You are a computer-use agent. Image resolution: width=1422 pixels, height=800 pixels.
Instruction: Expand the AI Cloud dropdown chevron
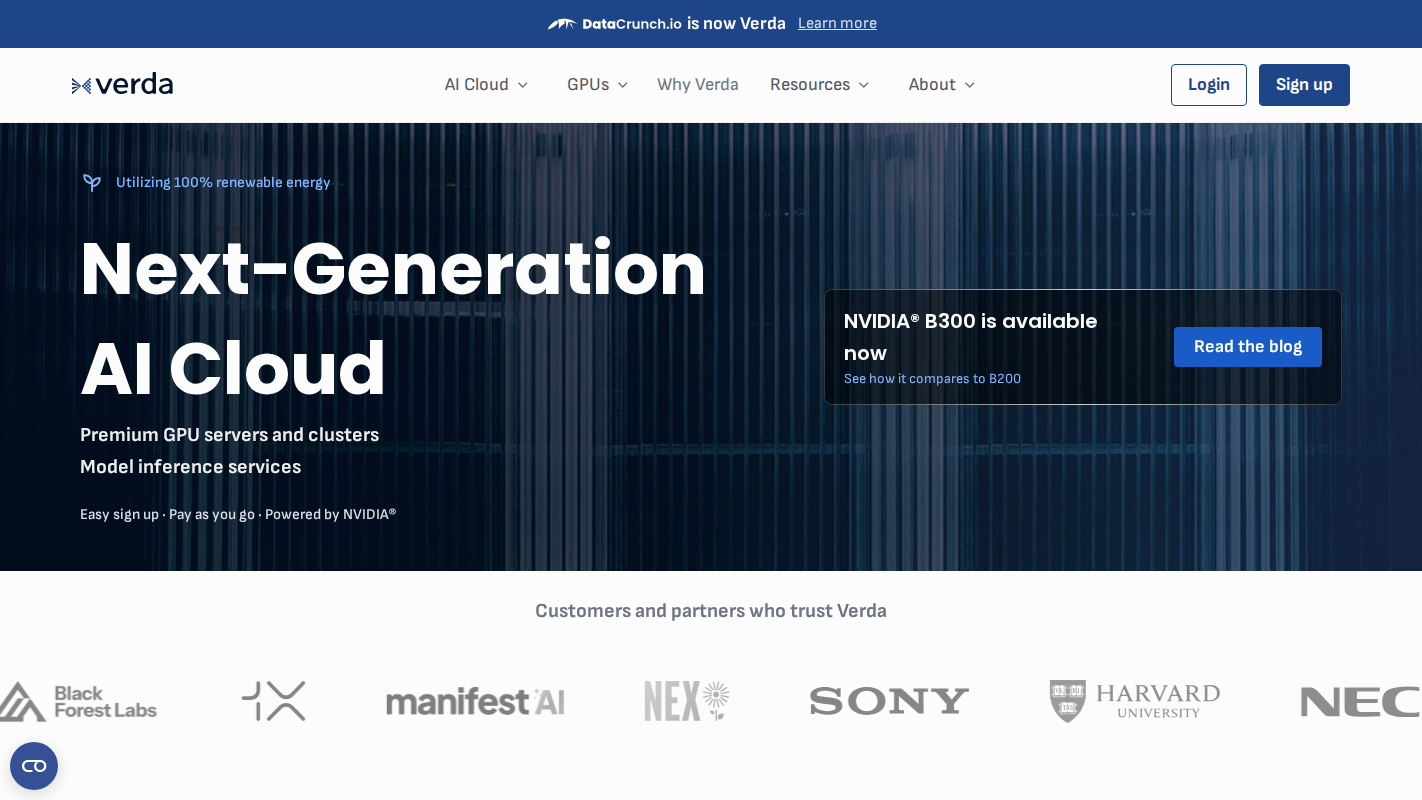(522, 85)
